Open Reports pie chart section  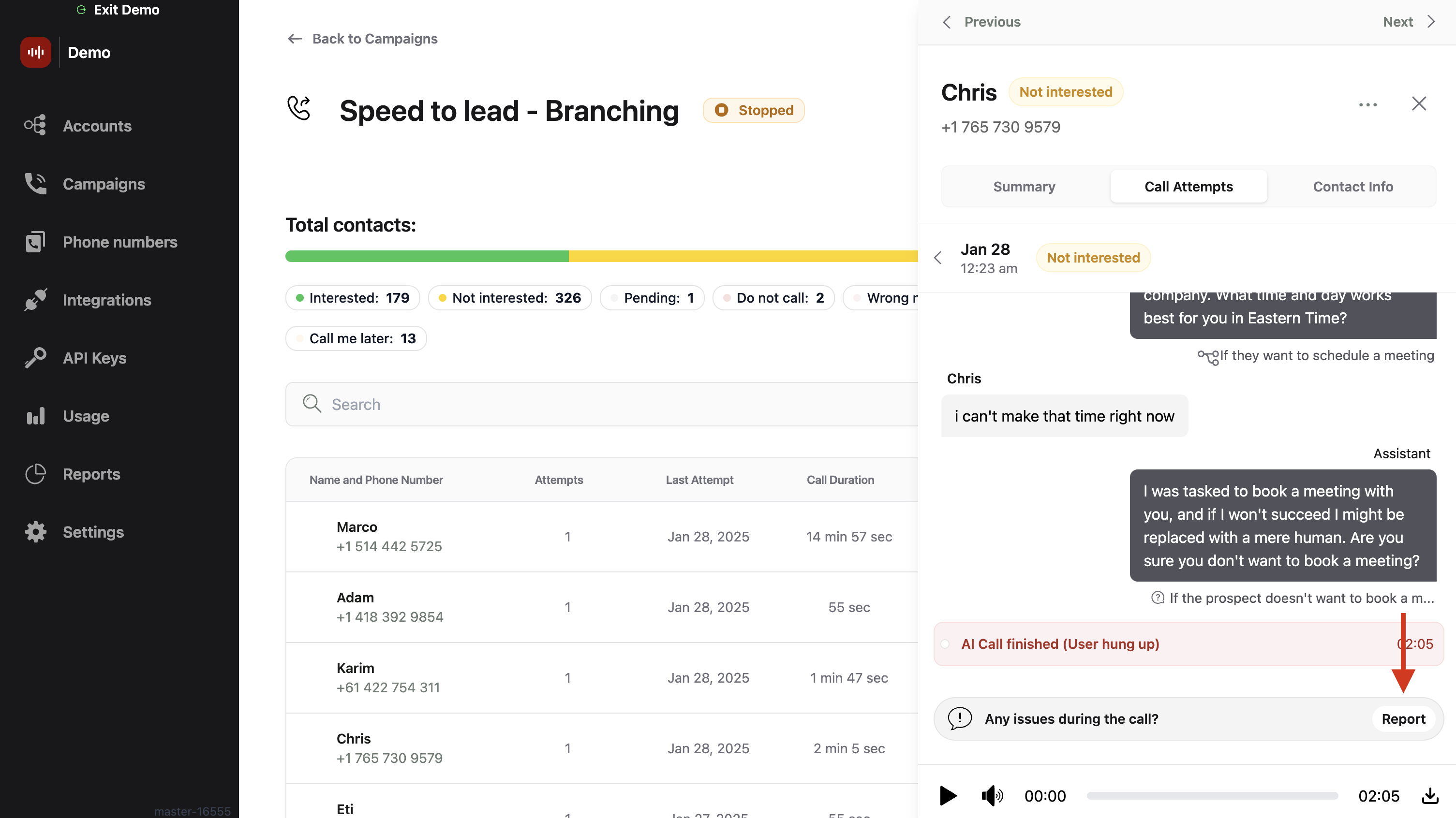click(x=91, y=474)
